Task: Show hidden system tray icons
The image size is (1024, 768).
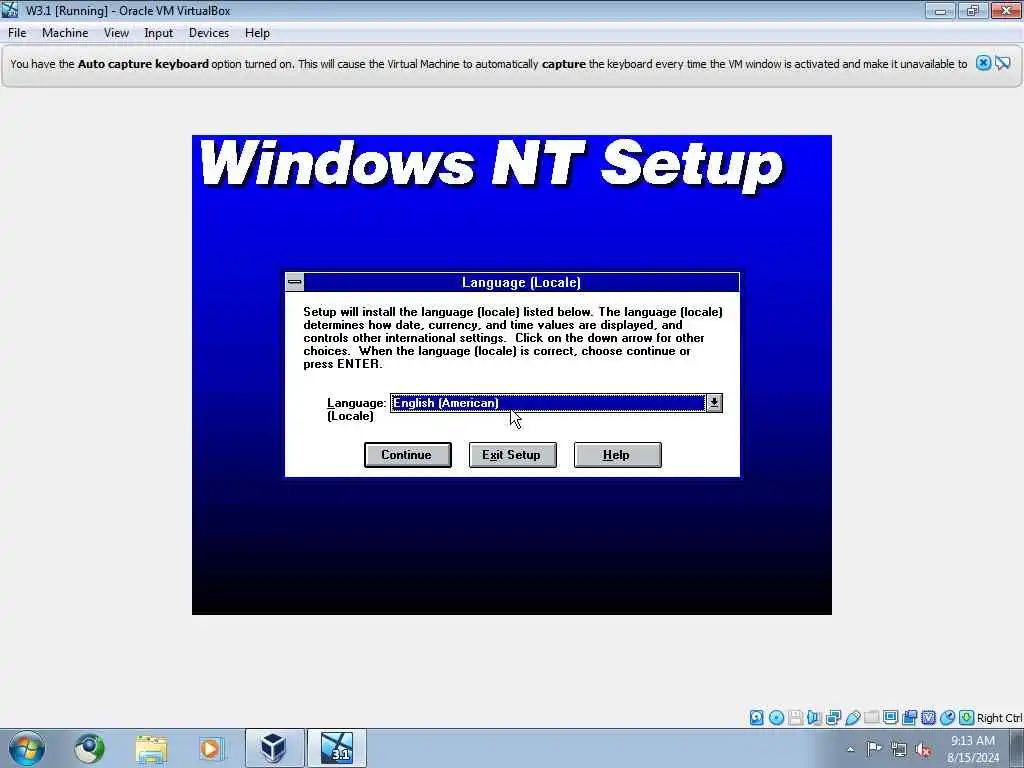Action: (x=850, y=749)
